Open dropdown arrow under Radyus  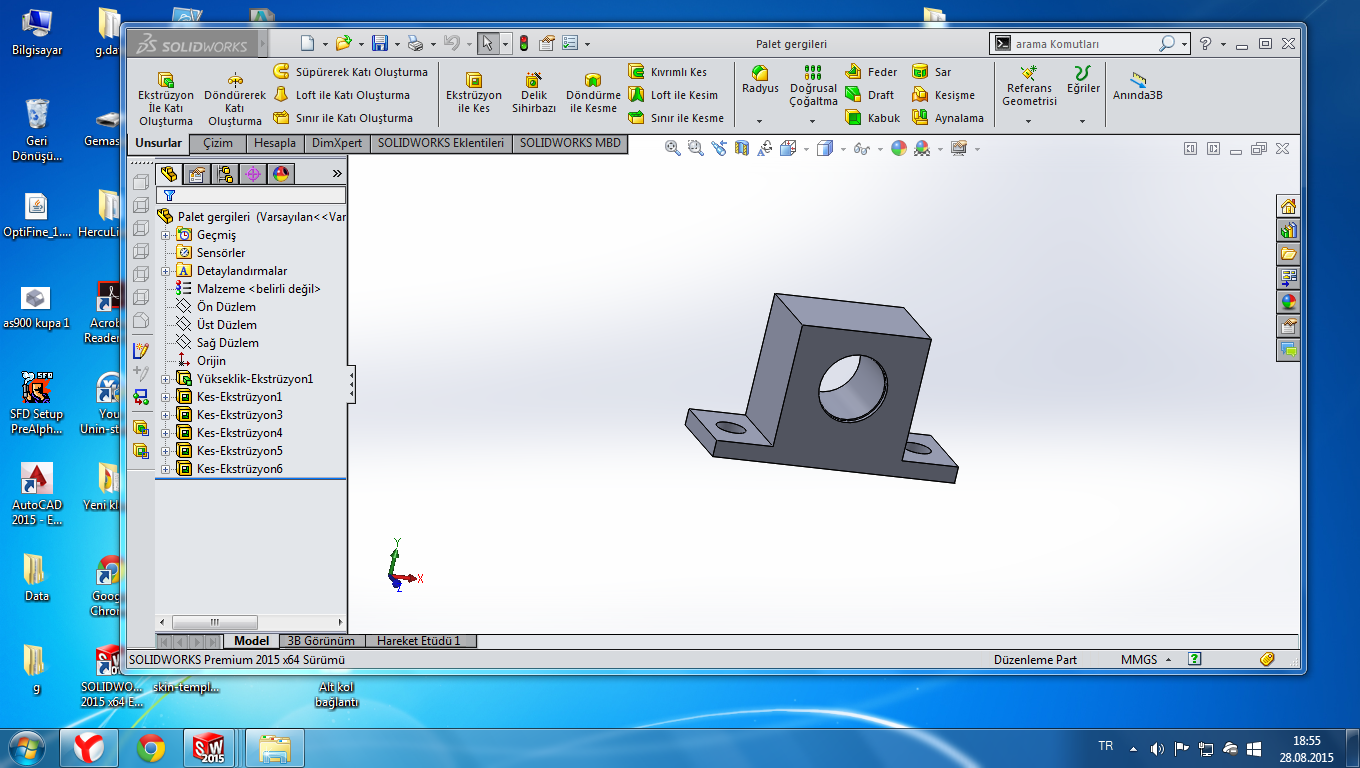coord(760,121)
